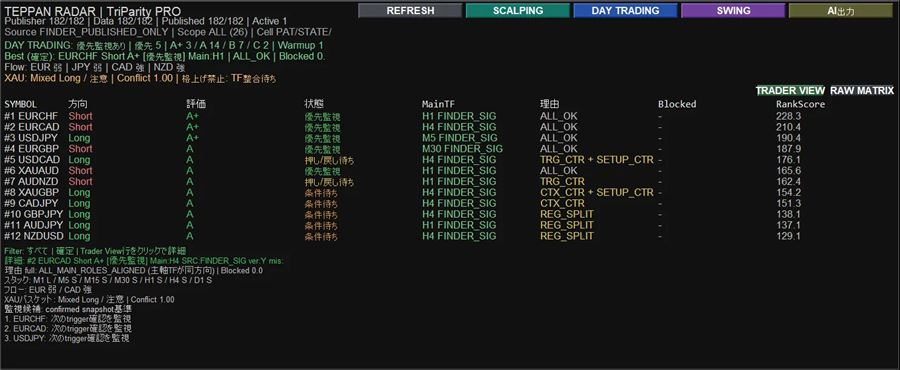Screen dimensions: 900x370
Task: Click Long direction of NZDUSD row
Action: coord(79,236)
